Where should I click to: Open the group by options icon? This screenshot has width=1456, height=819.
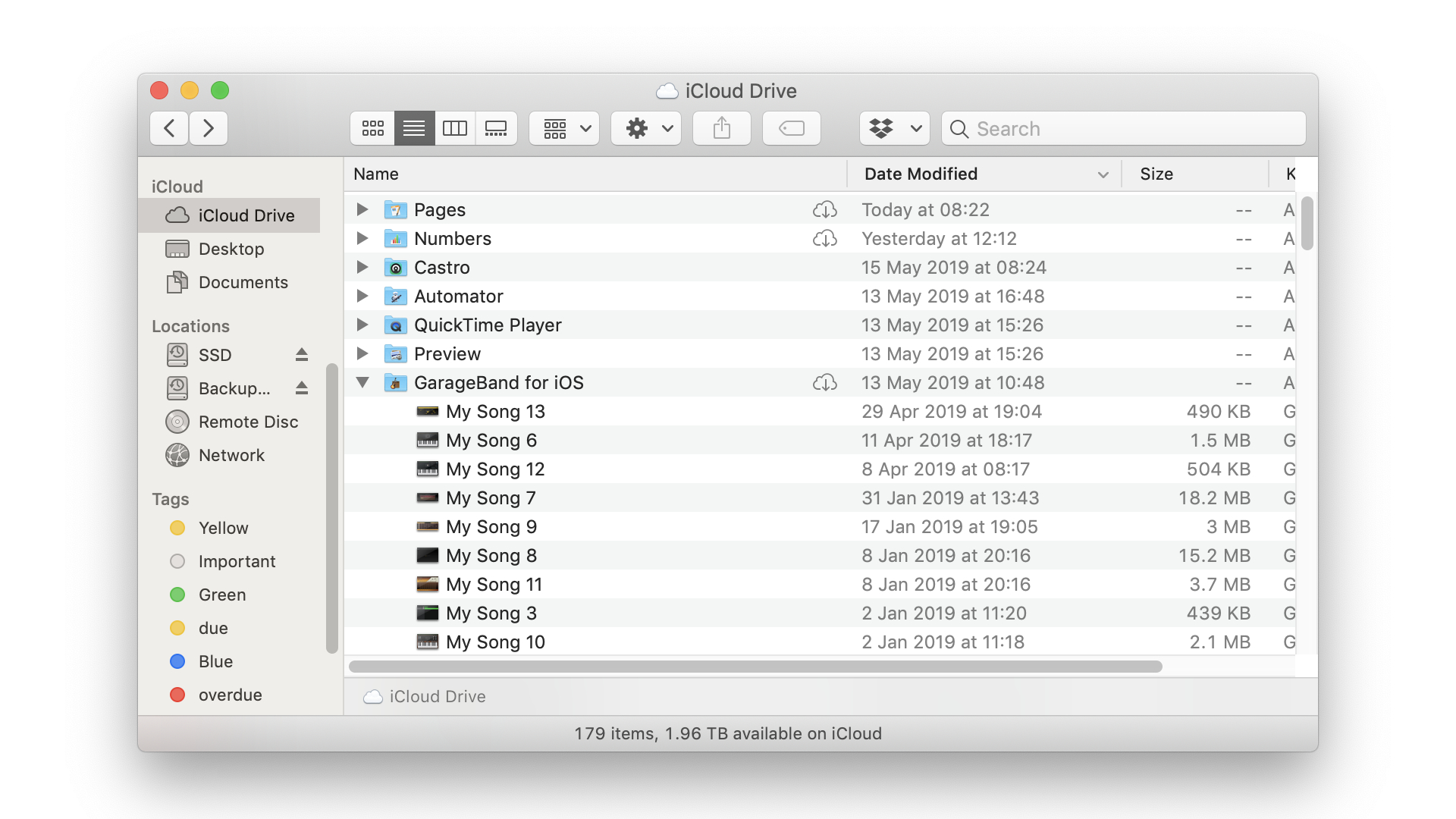coord(563,128)
